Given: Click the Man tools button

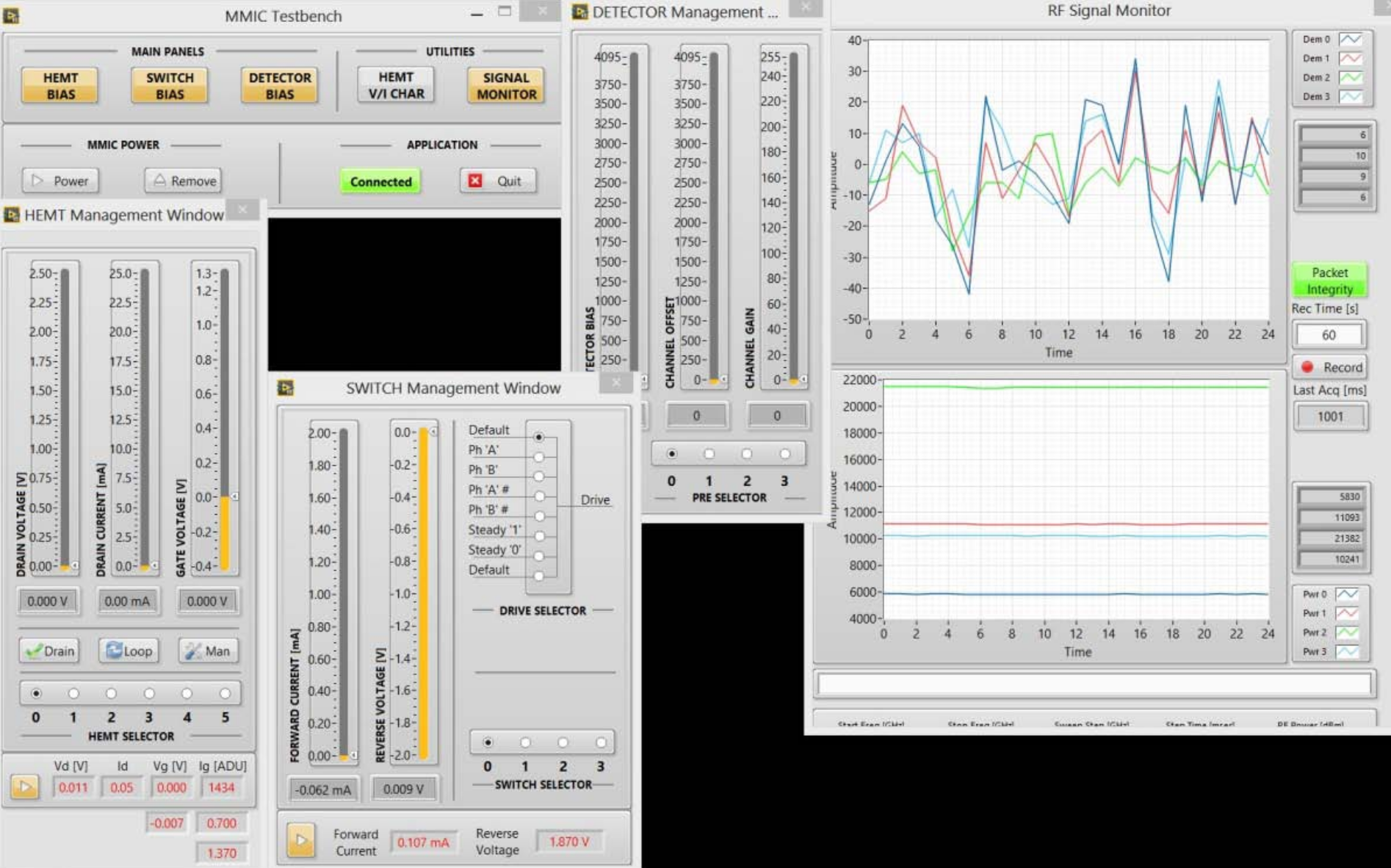Looking at the screenshot, I should tap(208, 651).
